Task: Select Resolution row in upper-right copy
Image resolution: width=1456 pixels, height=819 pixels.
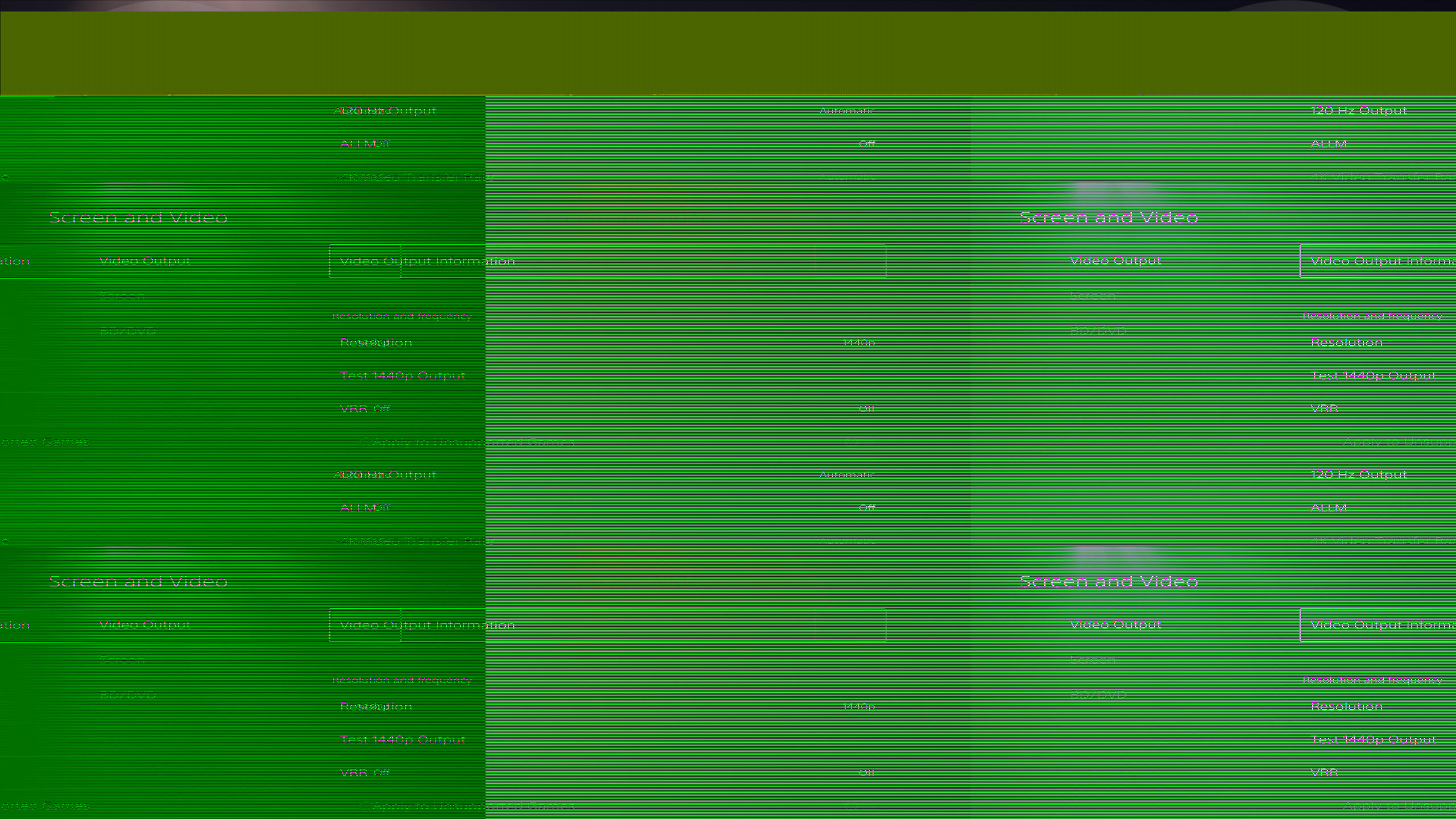Action: point(1346,343)
